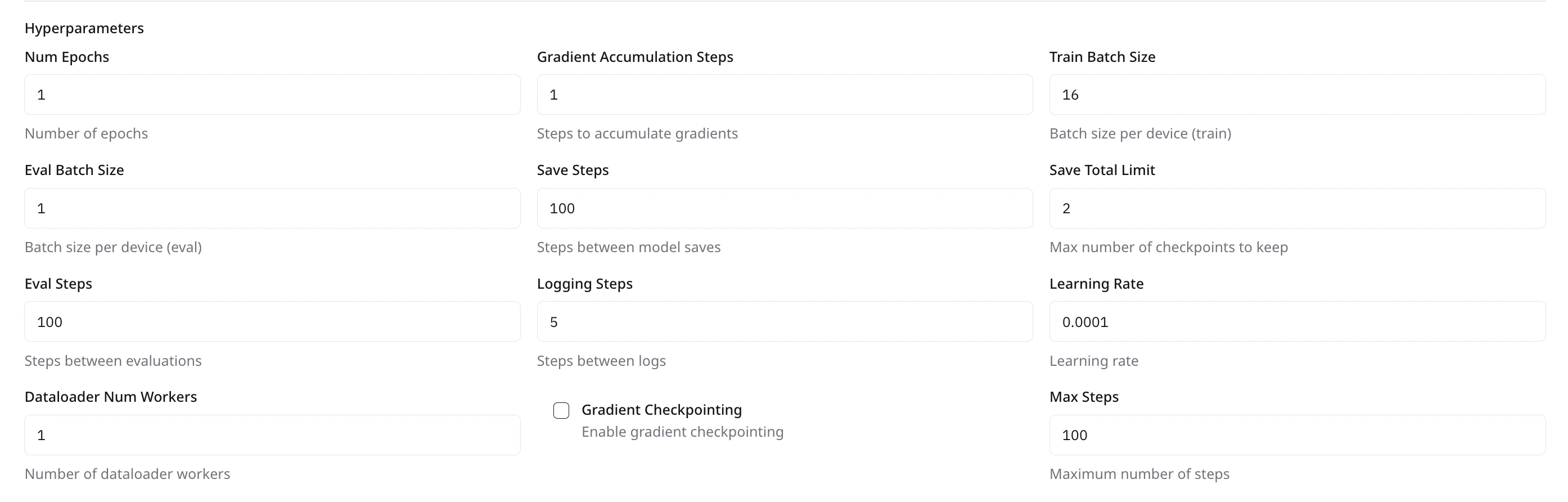1568x502 pixels.
Task: Edit the Save Steps value
Action: (785, 208)
